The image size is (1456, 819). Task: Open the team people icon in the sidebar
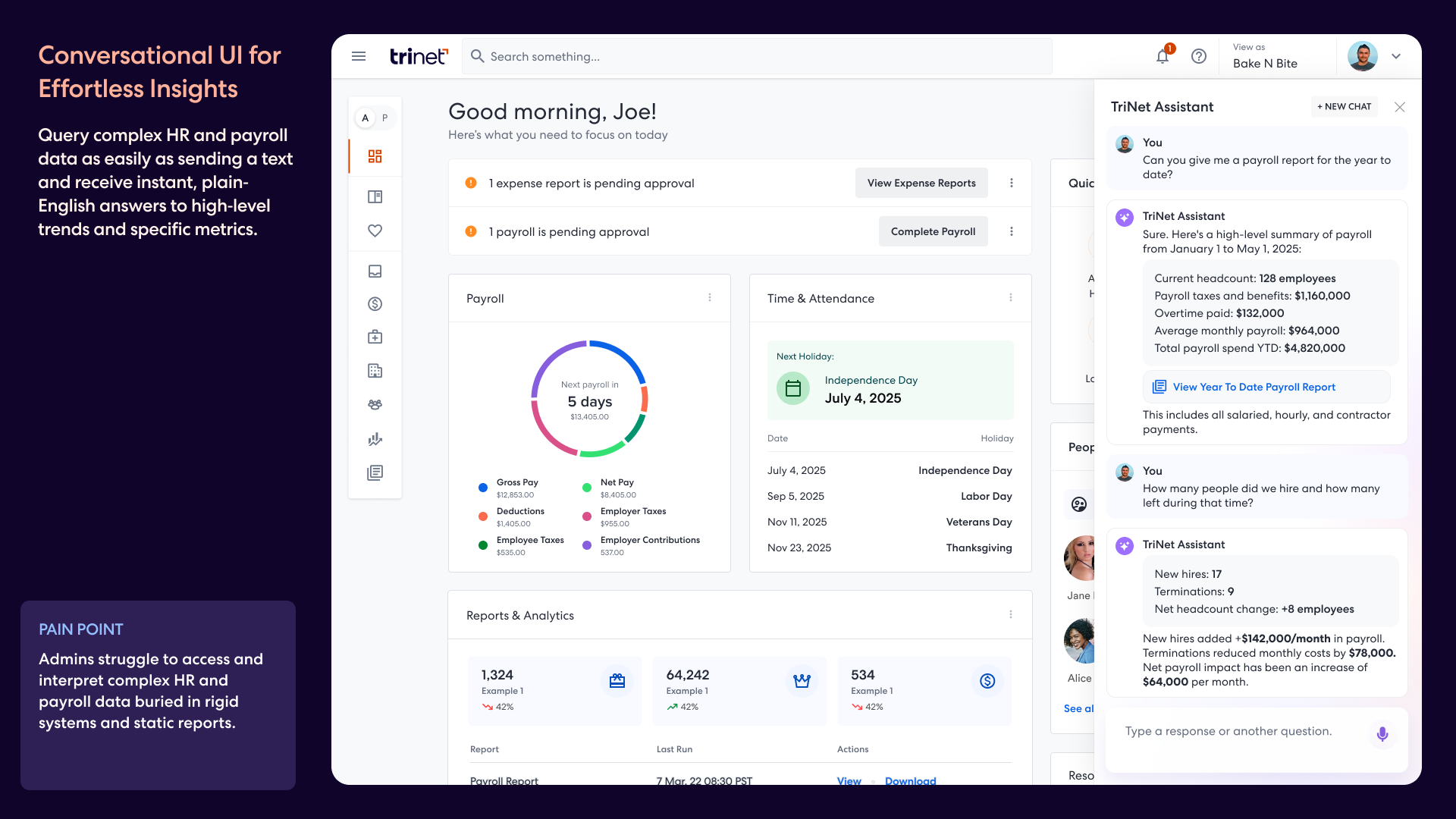375,404
